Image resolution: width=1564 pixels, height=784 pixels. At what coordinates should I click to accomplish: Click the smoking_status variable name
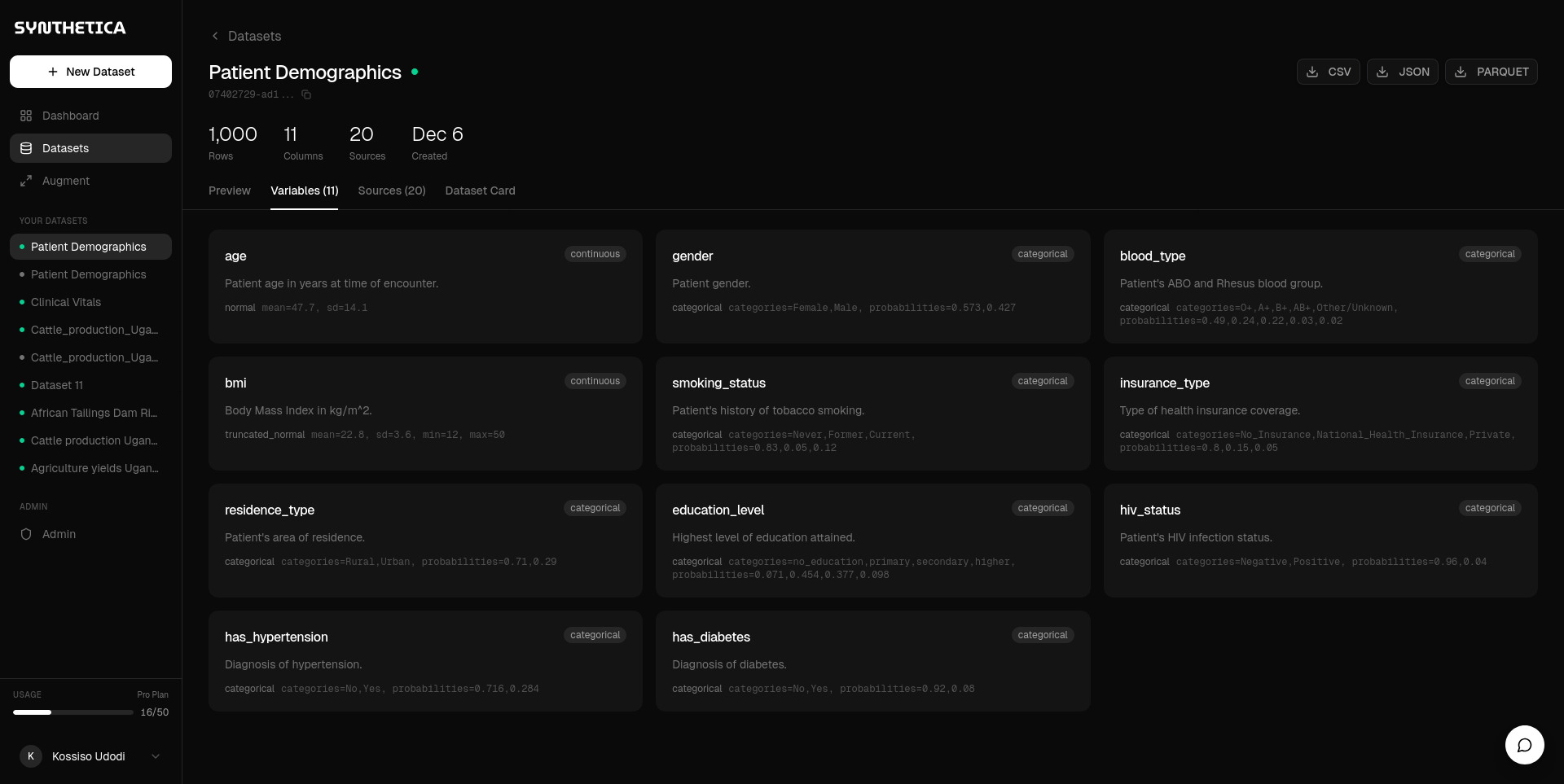(718, 383)
